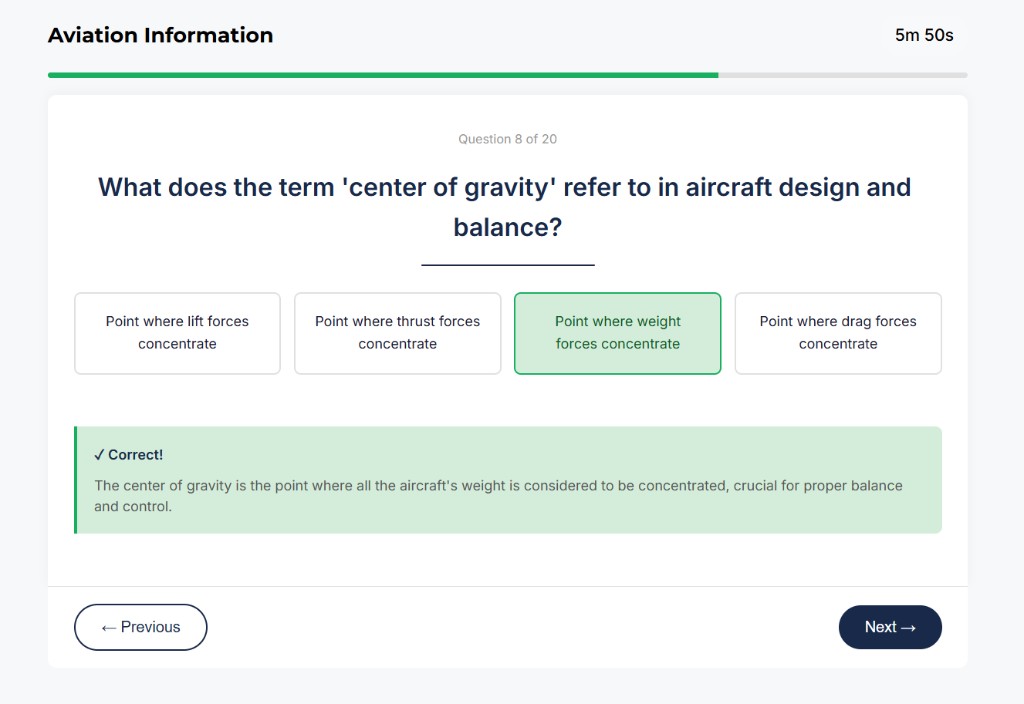Select answer 'Point where weight forces concentrate'
The image size is (1024, 704).
(x=617, y=333)
